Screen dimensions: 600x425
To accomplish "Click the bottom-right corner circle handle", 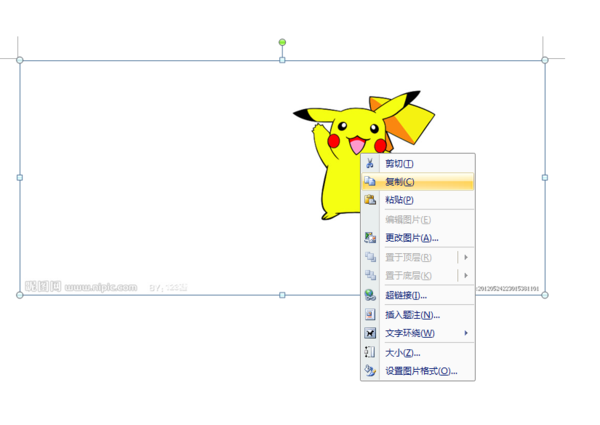I will [545, 295].
